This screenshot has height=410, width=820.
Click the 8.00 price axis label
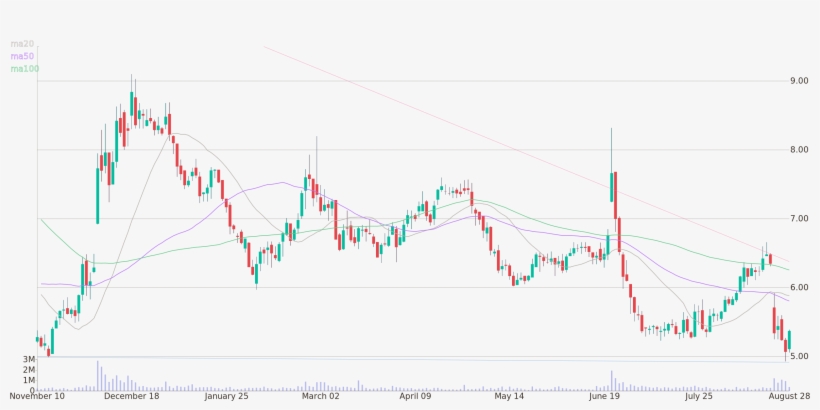point(799,150)
